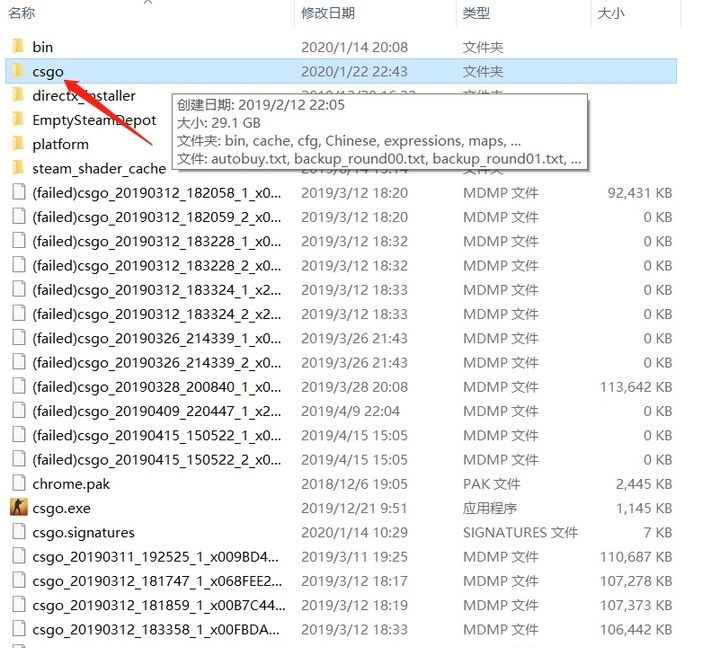Click icon of csgo_20190311_192525_1 file
Screen dimensions: 719x648
19,556
